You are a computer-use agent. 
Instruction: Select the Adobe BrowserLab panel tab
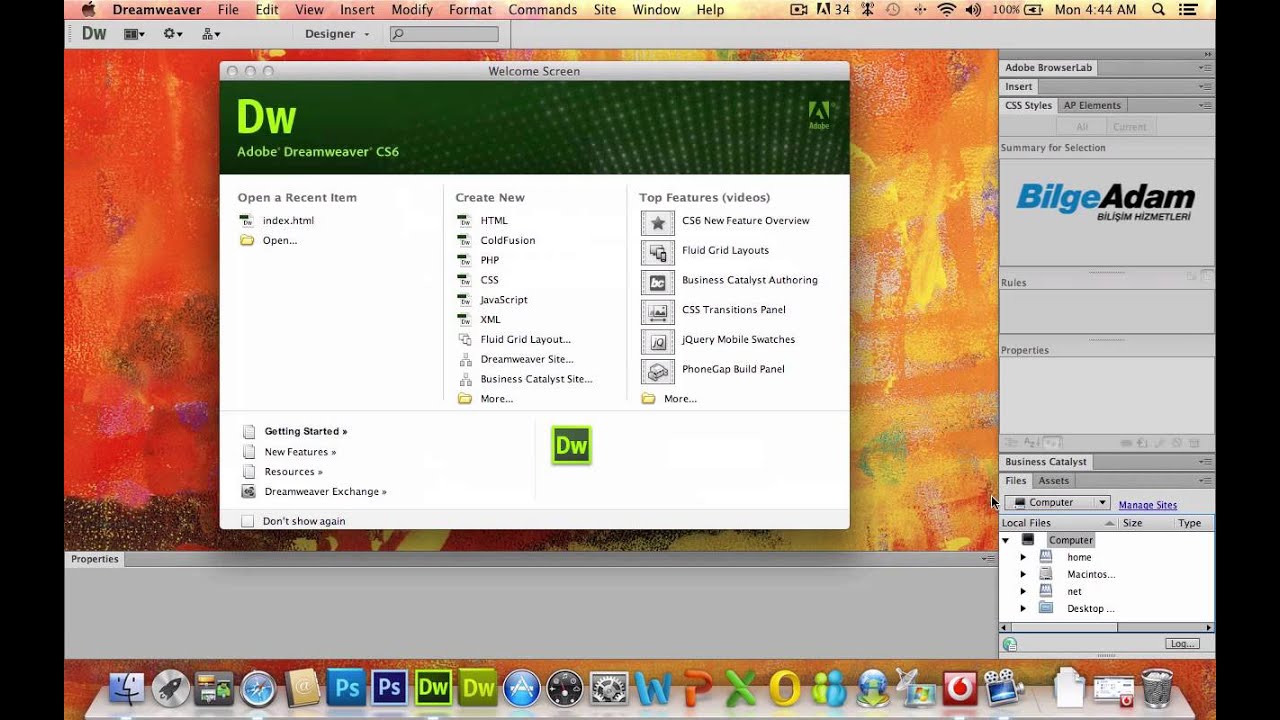(x=1049, y=68)
